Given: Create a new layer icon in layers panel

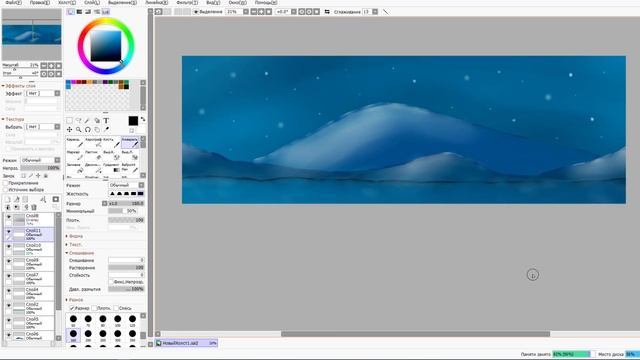Looking at the screenshot, I should pos(7,199).
